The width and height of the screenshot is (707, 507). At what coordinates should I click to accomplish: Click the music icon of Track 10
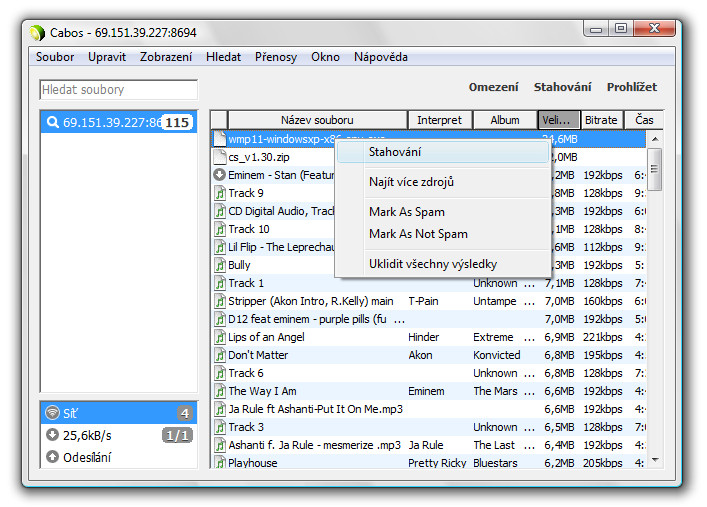pyautogui.click(x=220, y=229)
